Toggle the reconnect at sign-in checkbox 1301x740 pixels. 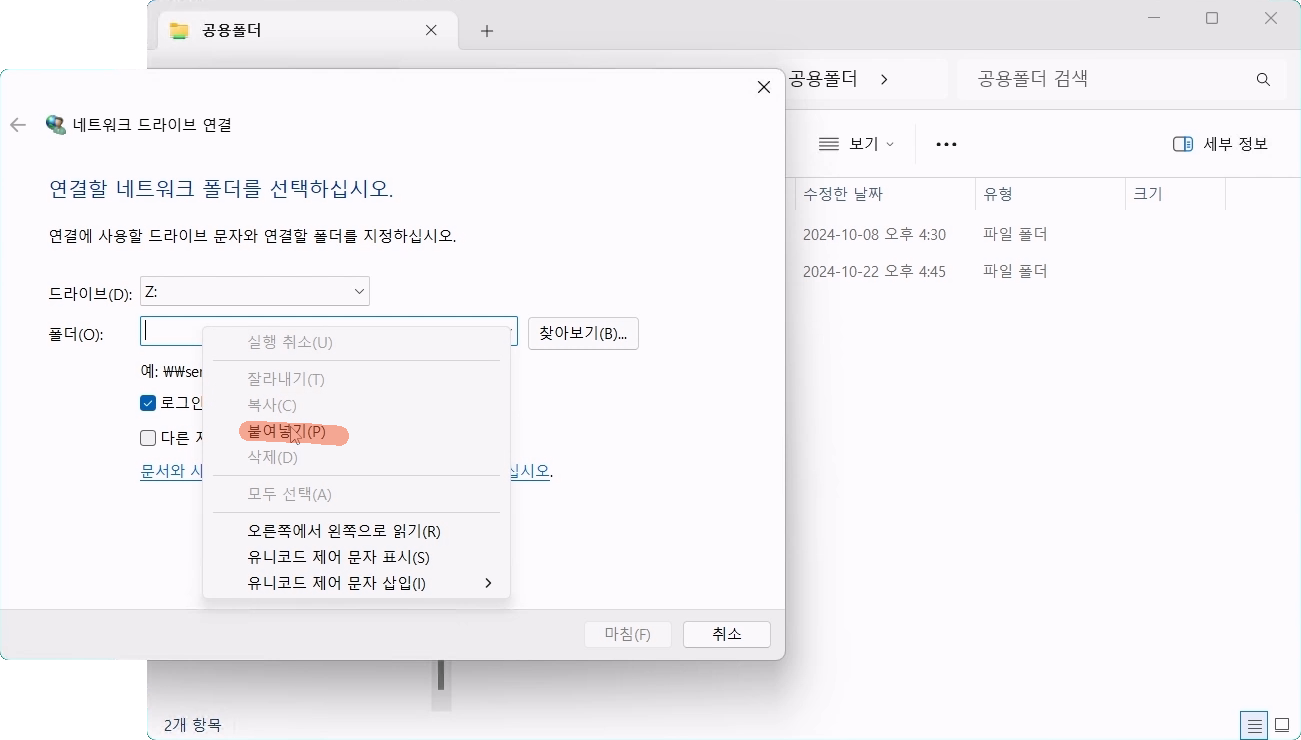point(148,403)
